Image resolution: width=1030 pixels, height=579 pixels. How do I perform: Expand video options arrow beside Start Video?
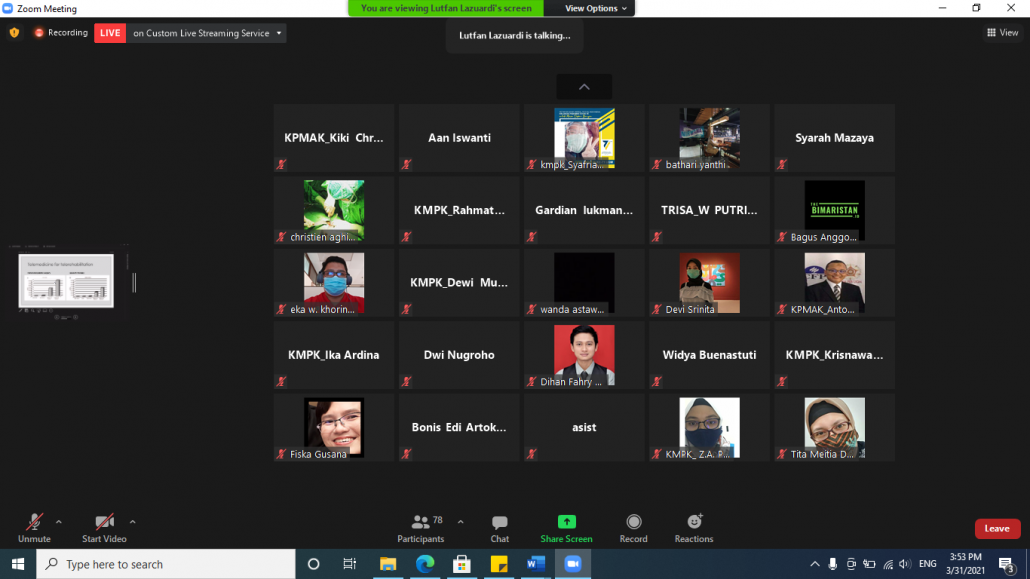(x=132, y=522)
